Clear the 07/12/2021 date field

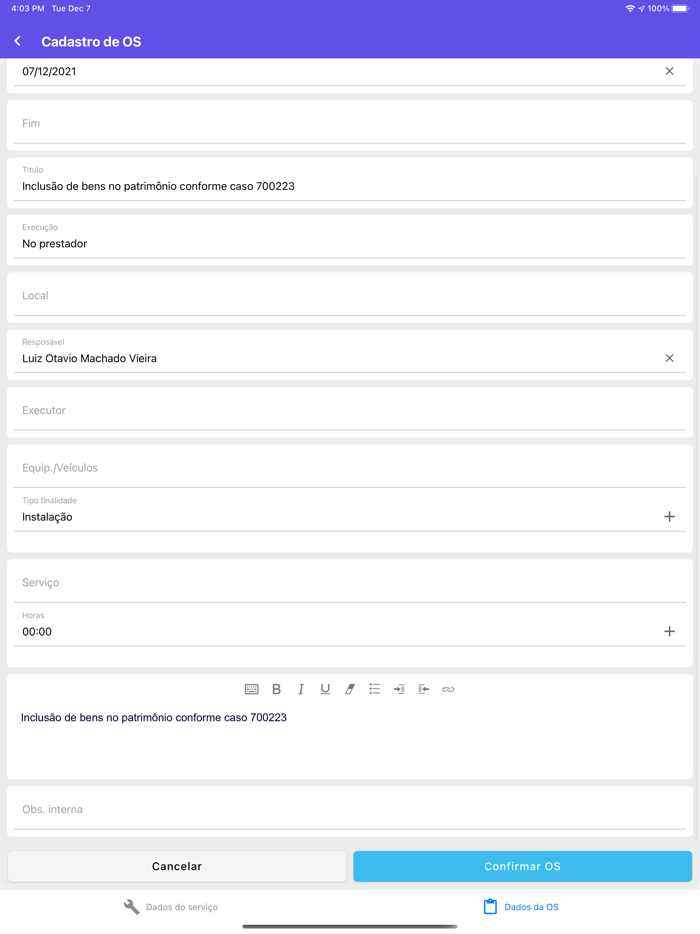pos(670,71)
